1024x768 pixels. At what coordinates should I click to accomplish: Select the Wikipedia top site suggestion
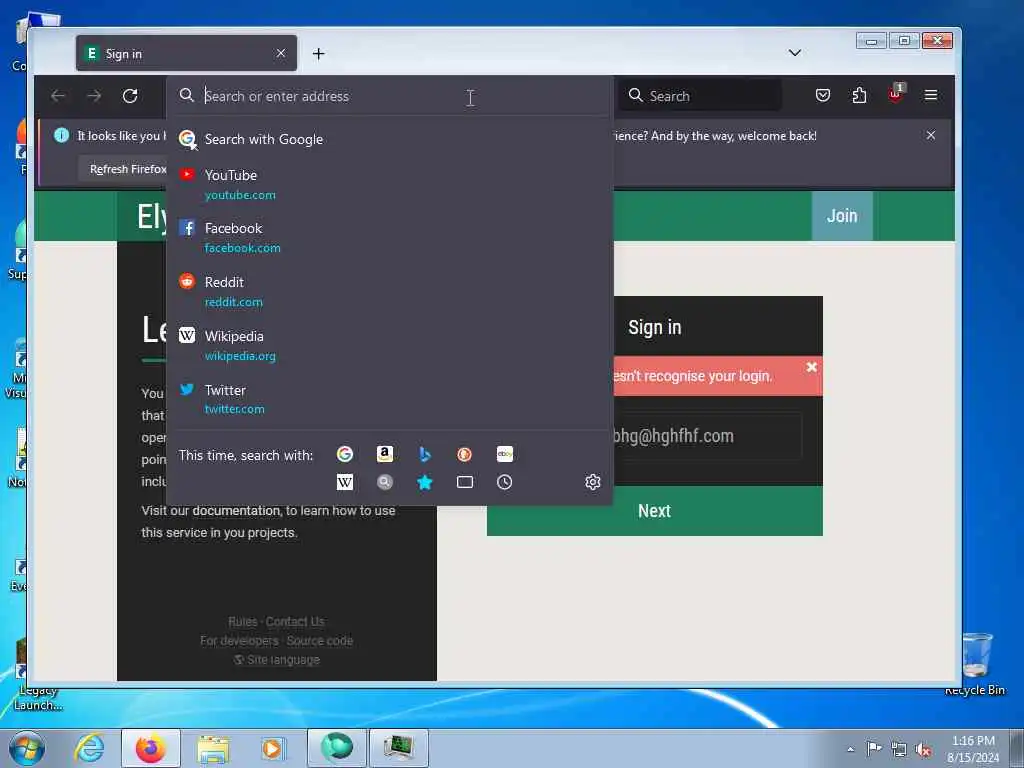coord(390,345)
